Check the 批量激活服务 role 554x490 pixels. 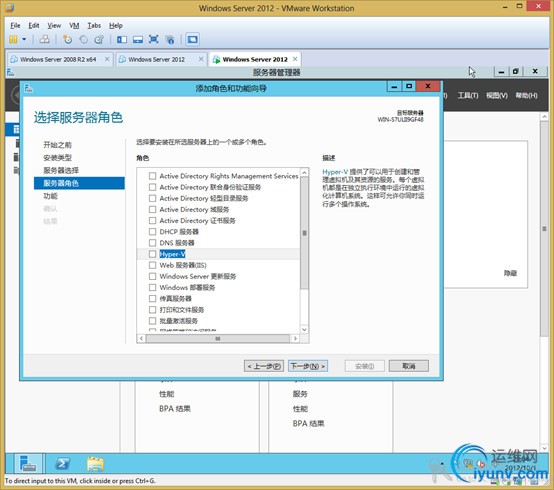[x=152, y=321]
